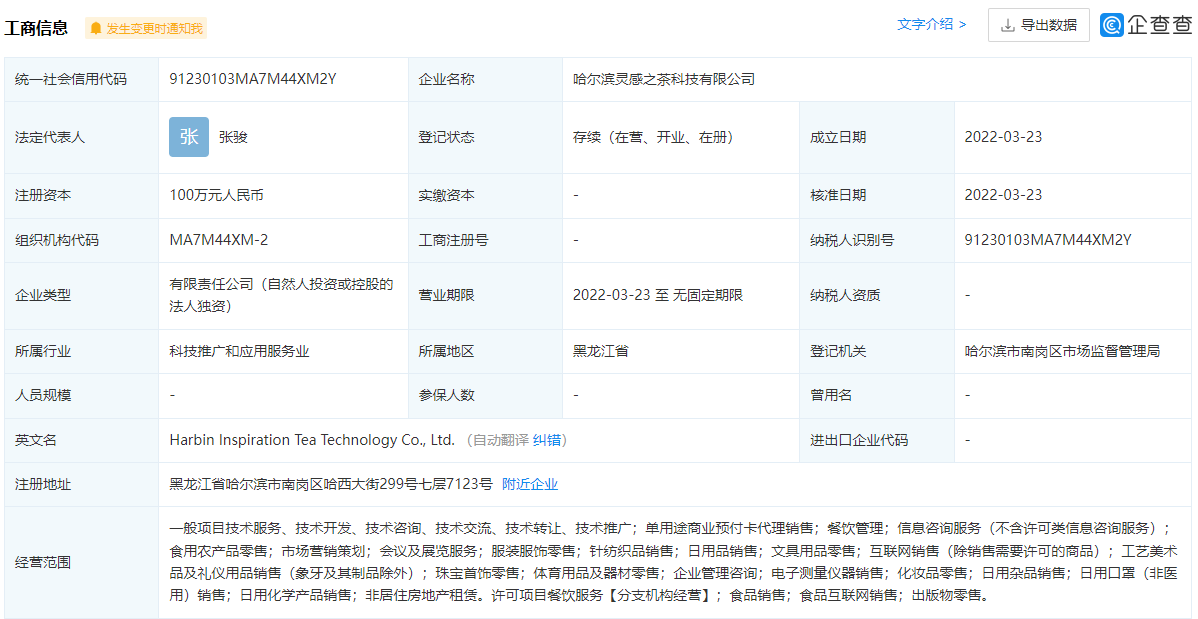The height and width of the screenshot is (619, 1198).
Task: Click registration authority 哈尔滨市南岗区市场监督管理局
Action: pyautogui.click(x=1063, y=352)
